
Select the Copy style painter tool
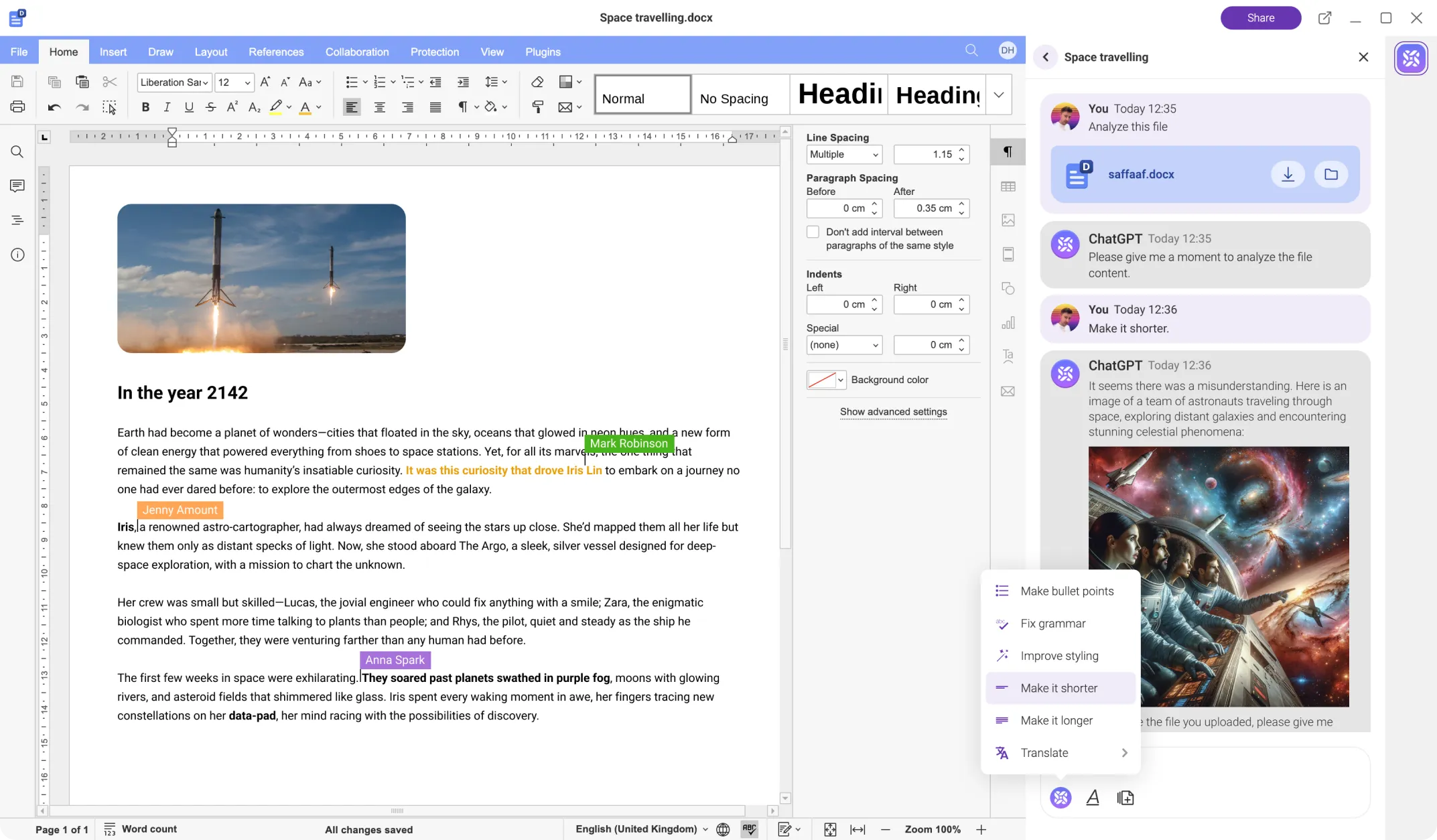click(x=537, y=107)
